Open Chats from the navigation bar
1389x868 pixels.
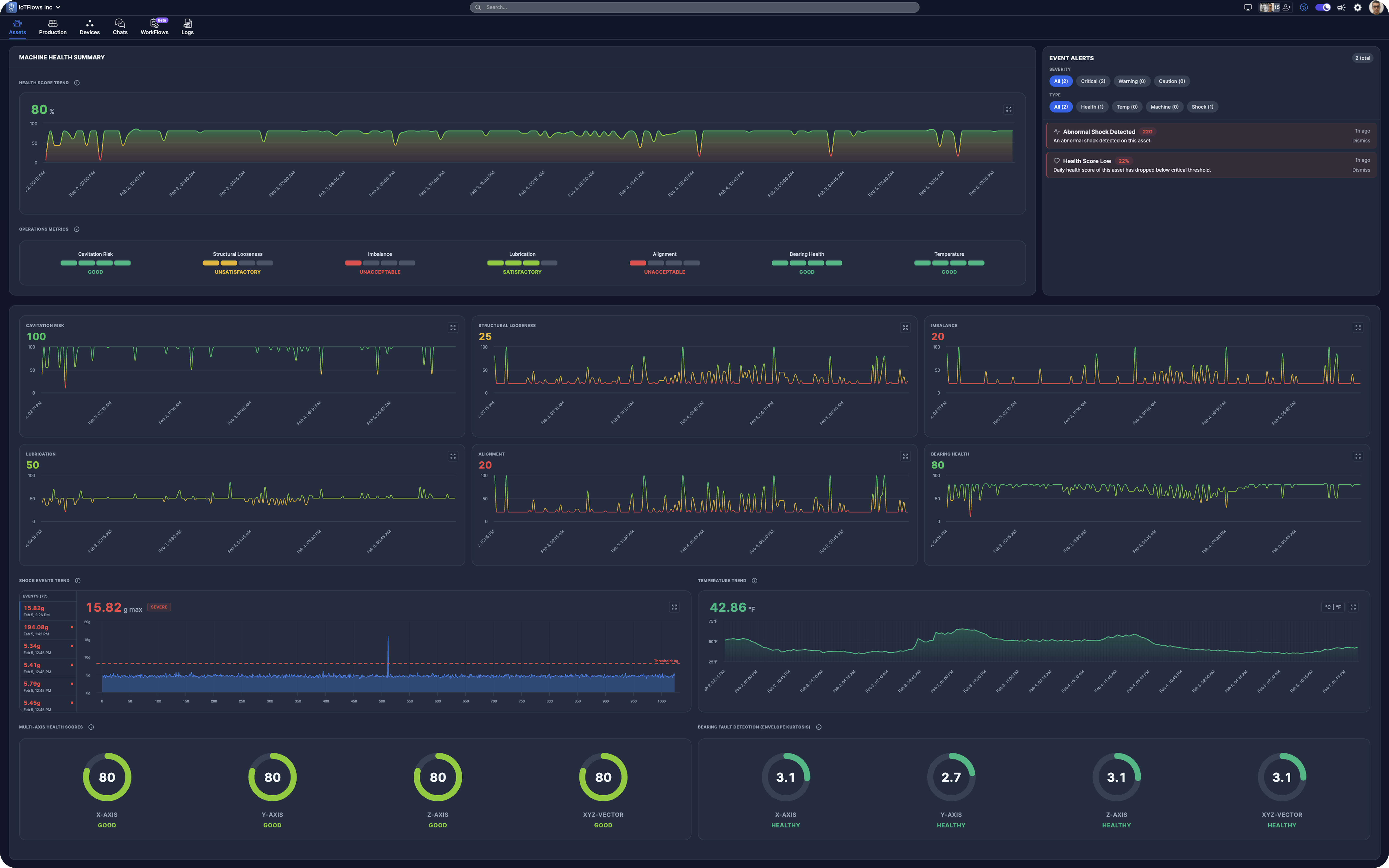(x=120, y=26)
